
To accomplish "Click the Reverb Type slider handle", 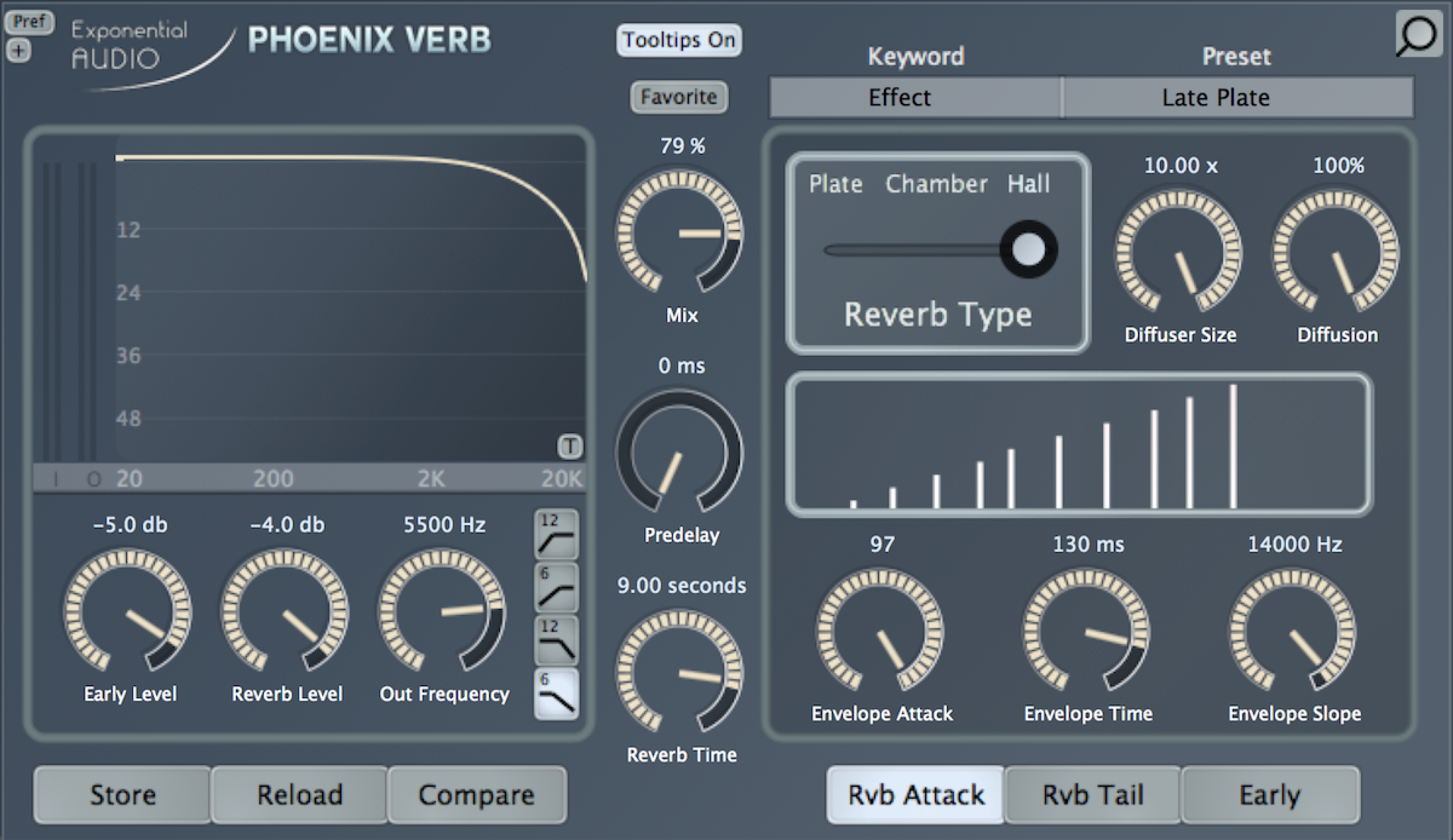I will pos(1028,250).
